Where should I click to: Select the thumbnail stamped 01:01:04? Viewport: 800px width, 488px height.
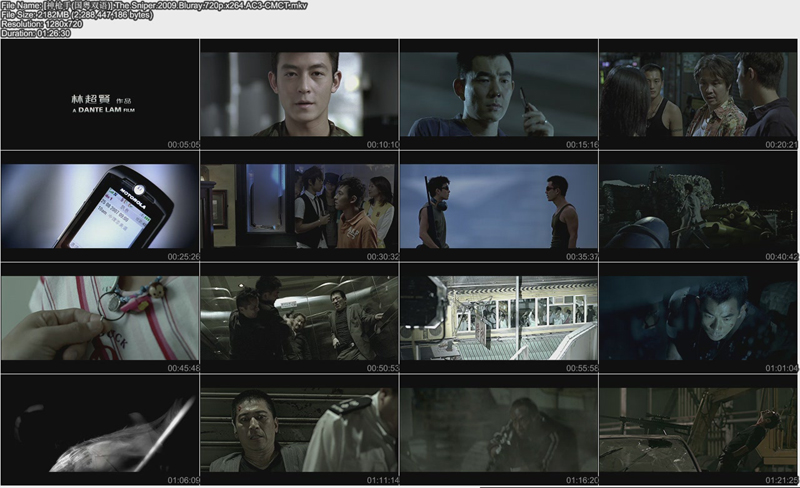[698, 318]
